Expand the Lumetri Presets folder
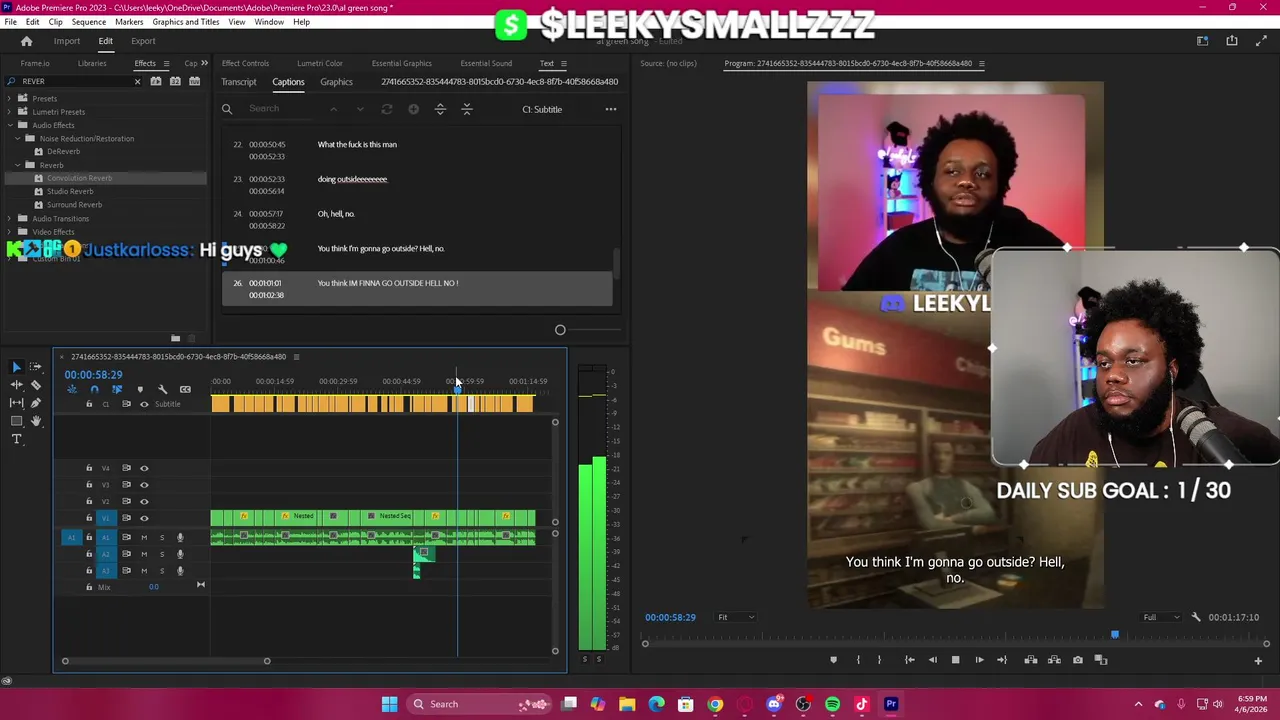Image resolution: width=1280 pixels, height=720 pixels. point(10,112)
